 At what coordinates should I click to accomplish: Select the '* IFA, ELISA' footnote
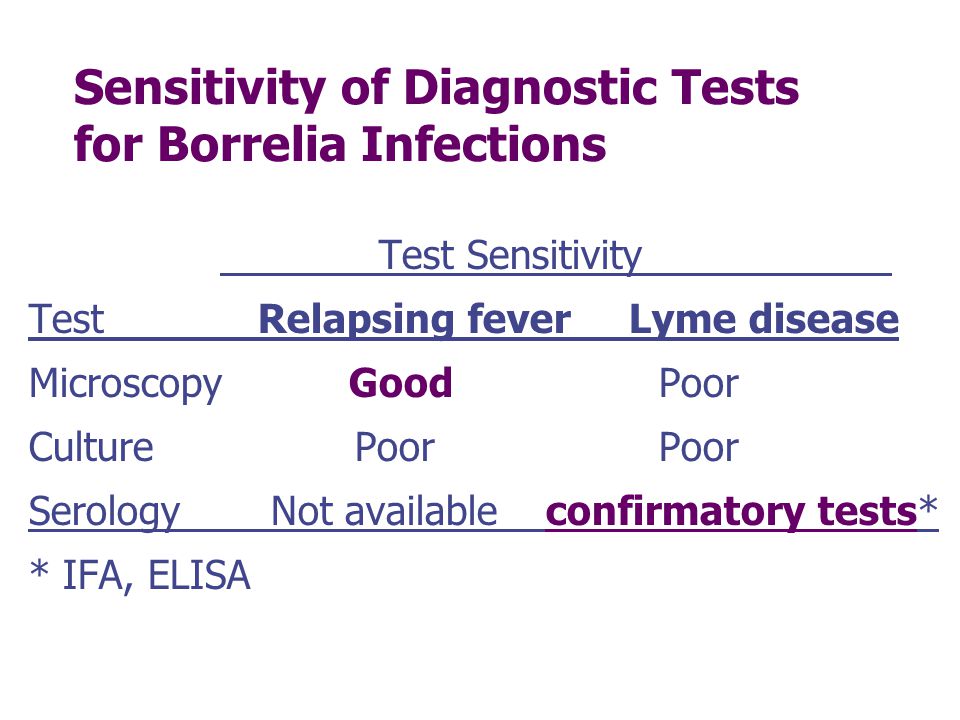point(140,576)
